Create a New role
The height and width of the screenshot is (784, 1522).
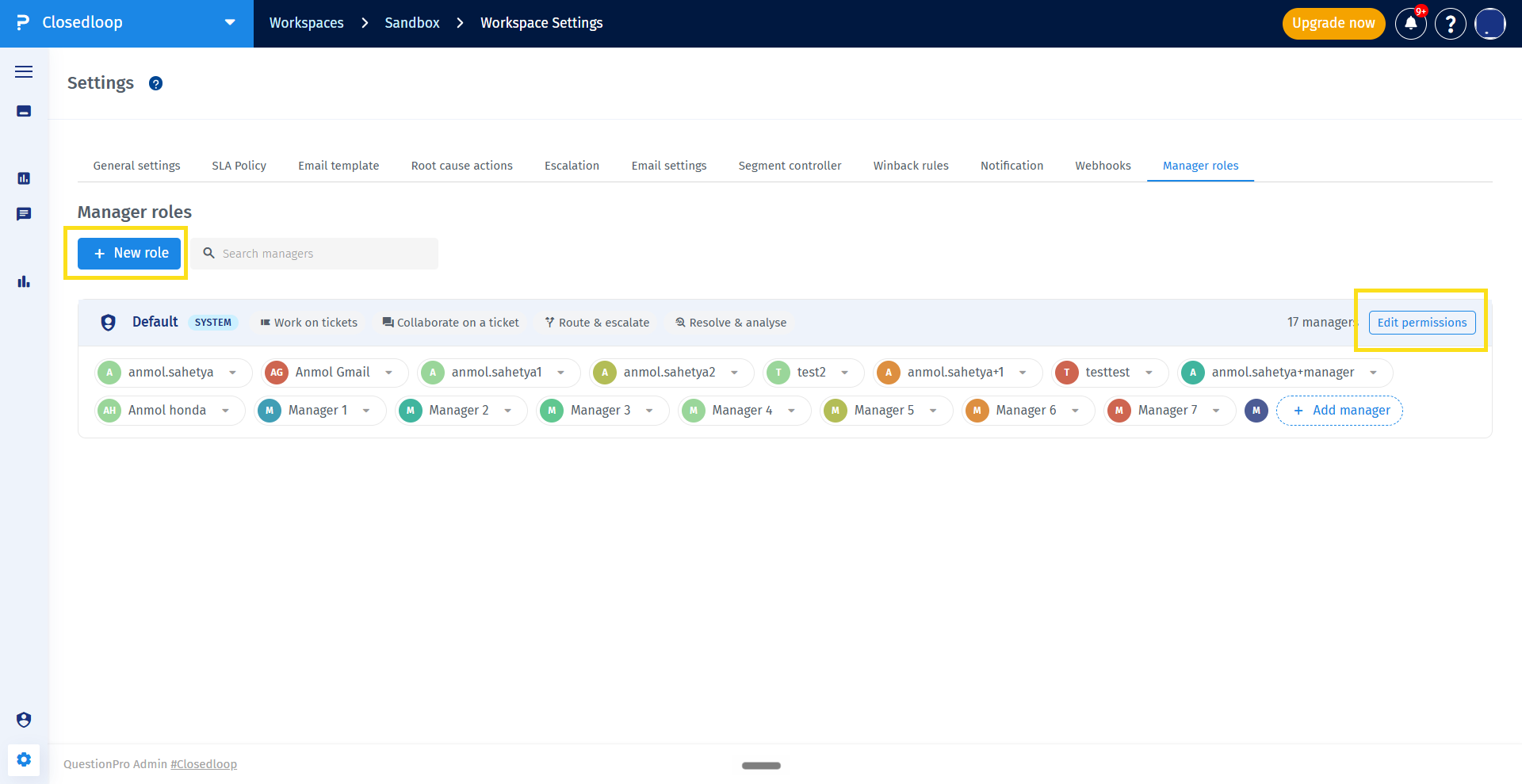click(x=129, y=253)
